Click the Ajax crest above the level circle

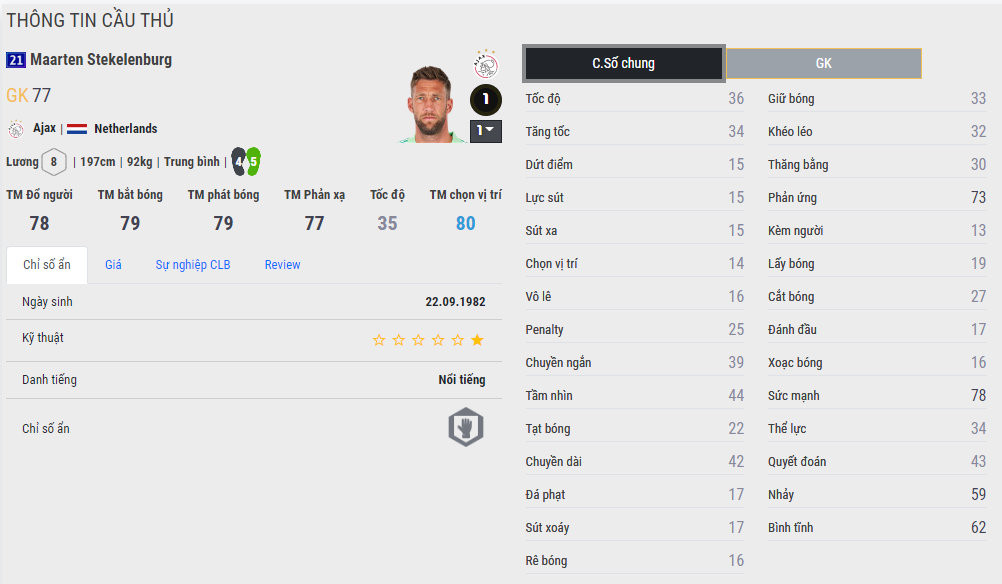(x=486, y=66)
